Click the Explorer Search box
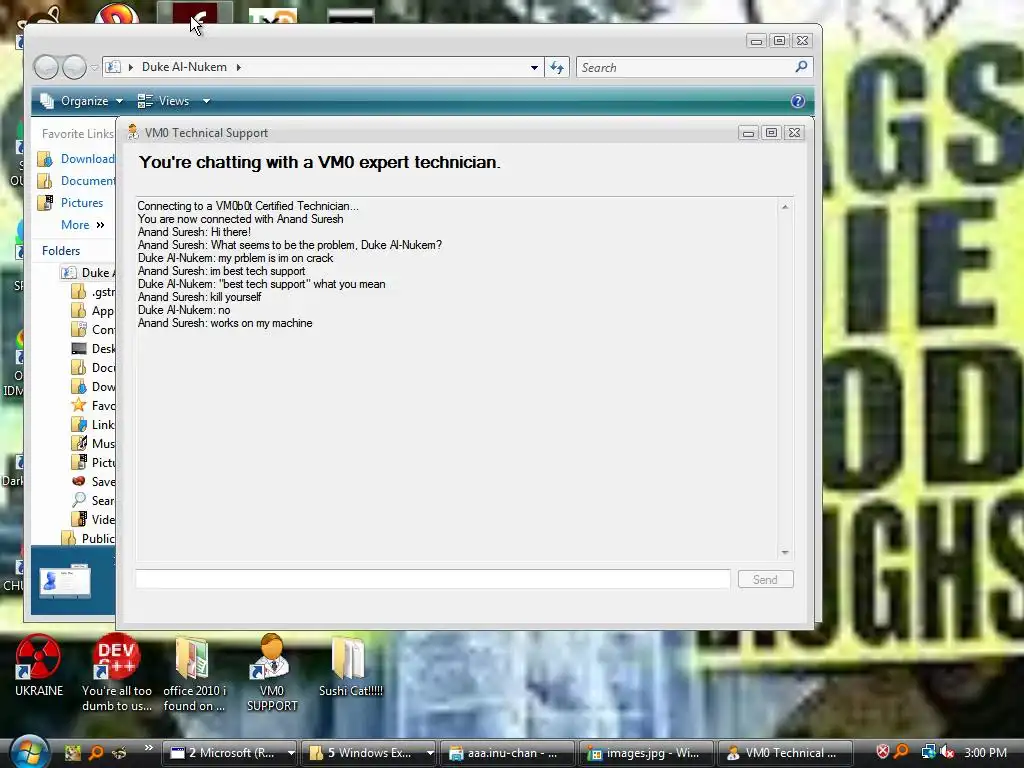The height and width of the screenshot is (768, 1024). (x=685, y=67)
